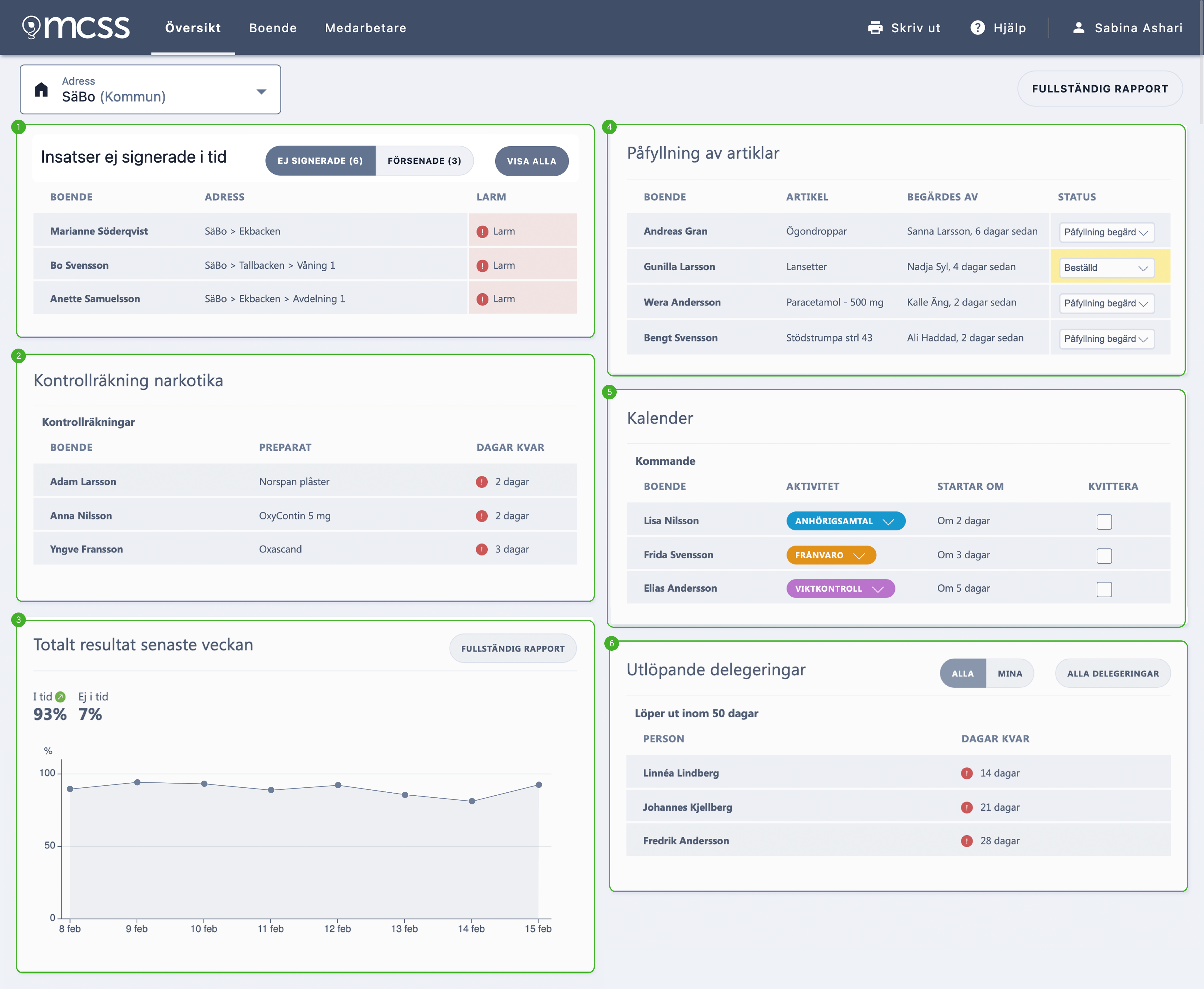Open Alla delegeringar
Screen dimensions: 1204x989
point(1113,673)
